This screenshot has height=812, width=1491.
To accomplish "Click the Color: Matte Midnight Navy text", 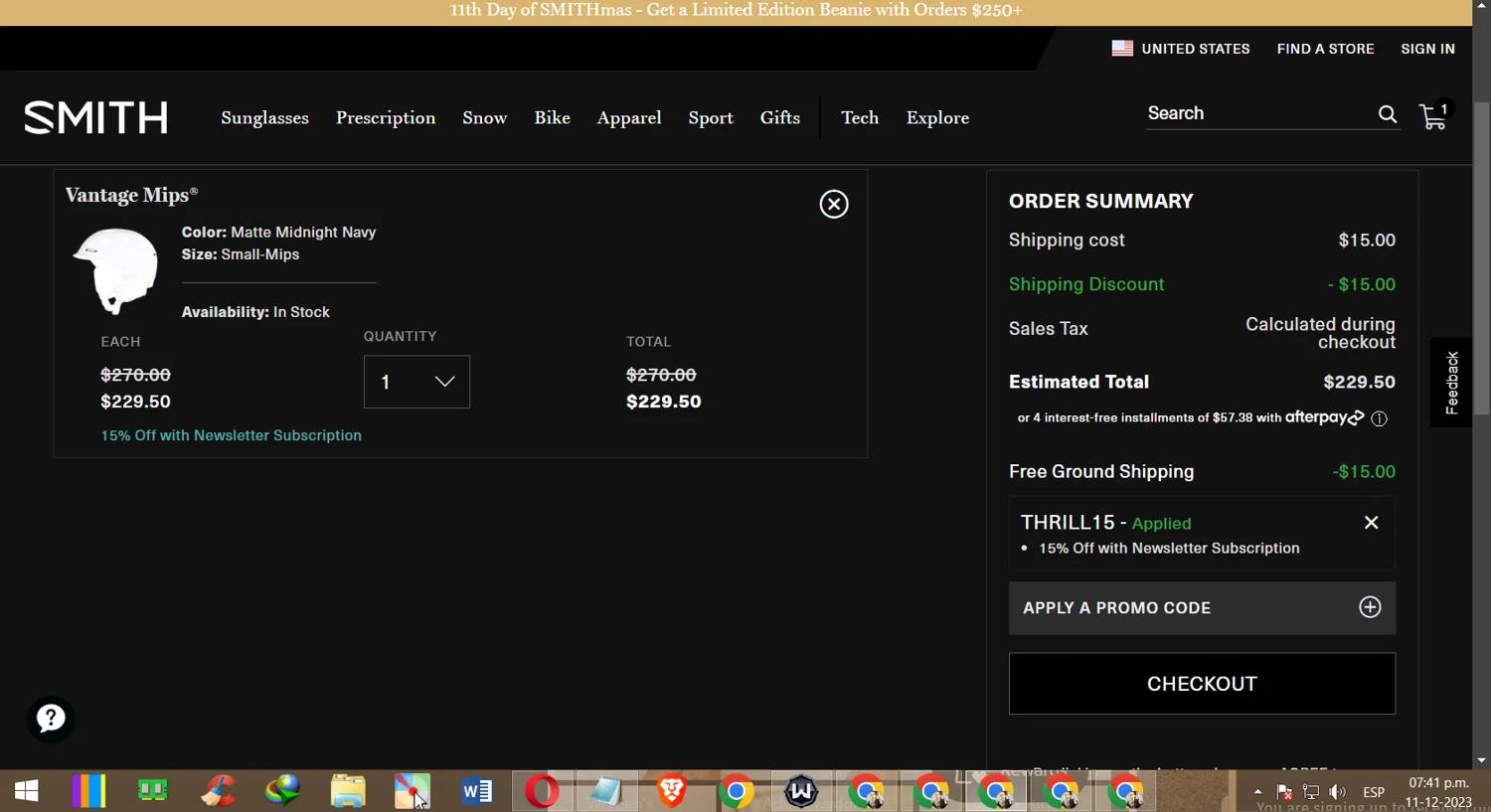I will pyautogui.click(x=278, y=233).
